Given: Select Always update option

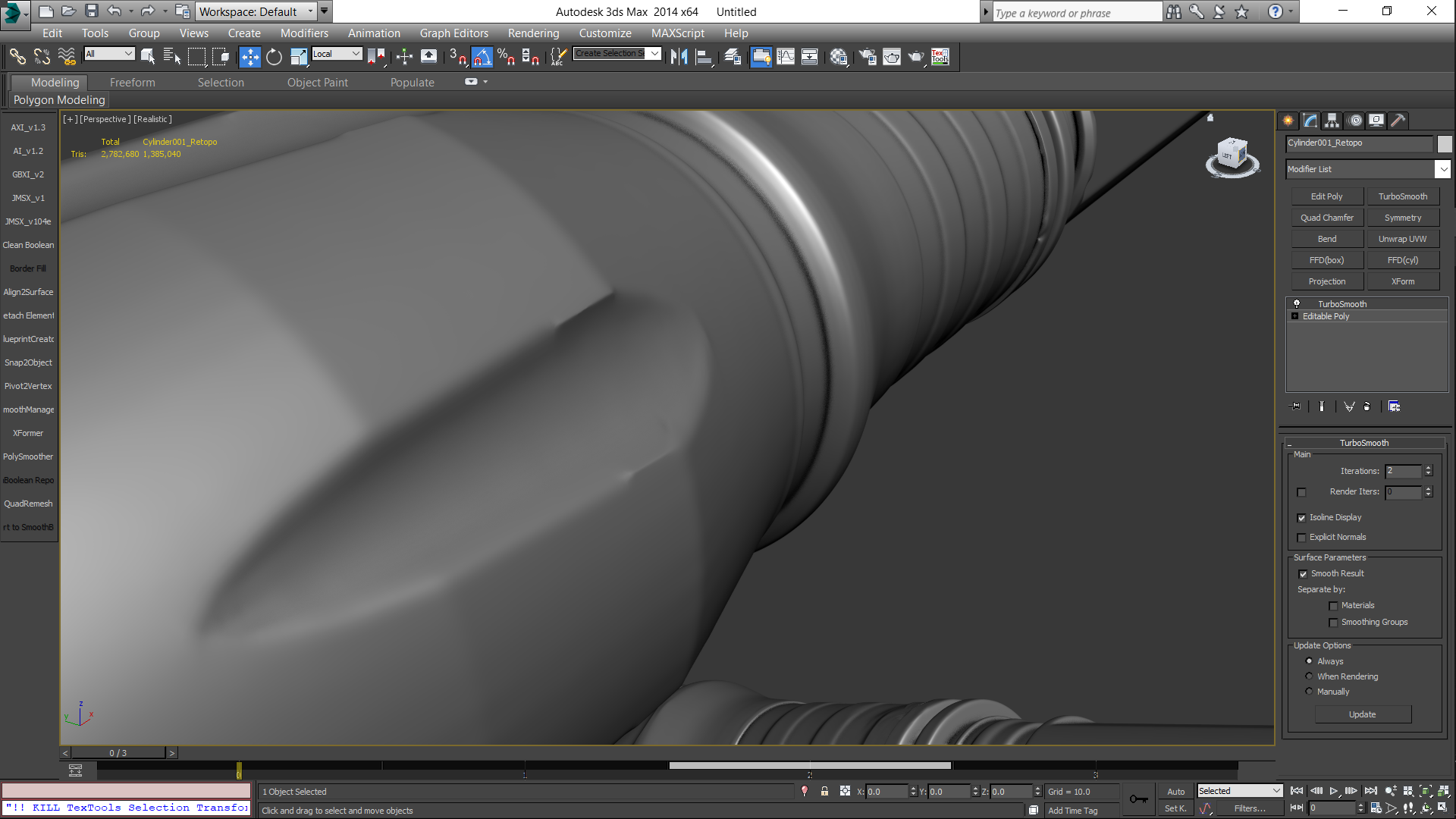Looking at the screenshot, I should click(x=1309, y=661).
